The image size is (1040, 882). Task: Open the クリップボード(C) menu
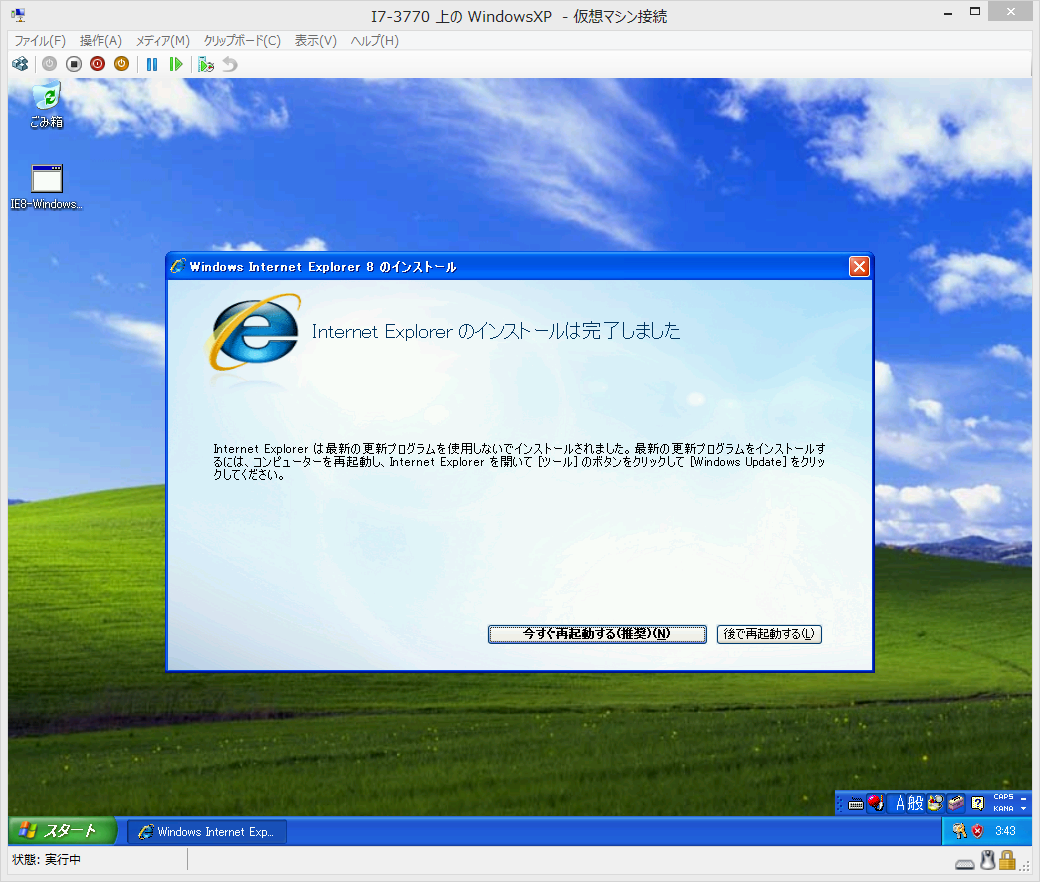[242, 40]
